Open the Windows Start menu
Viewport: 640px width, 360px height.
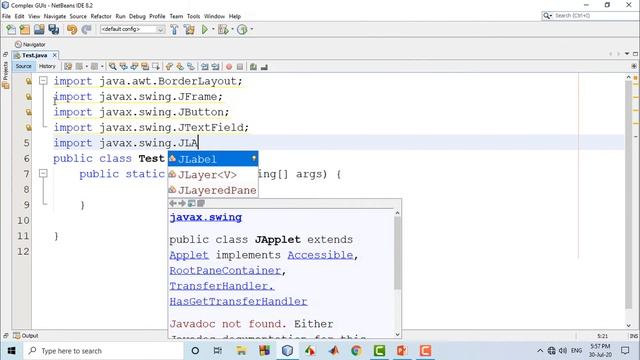point(11,351)
